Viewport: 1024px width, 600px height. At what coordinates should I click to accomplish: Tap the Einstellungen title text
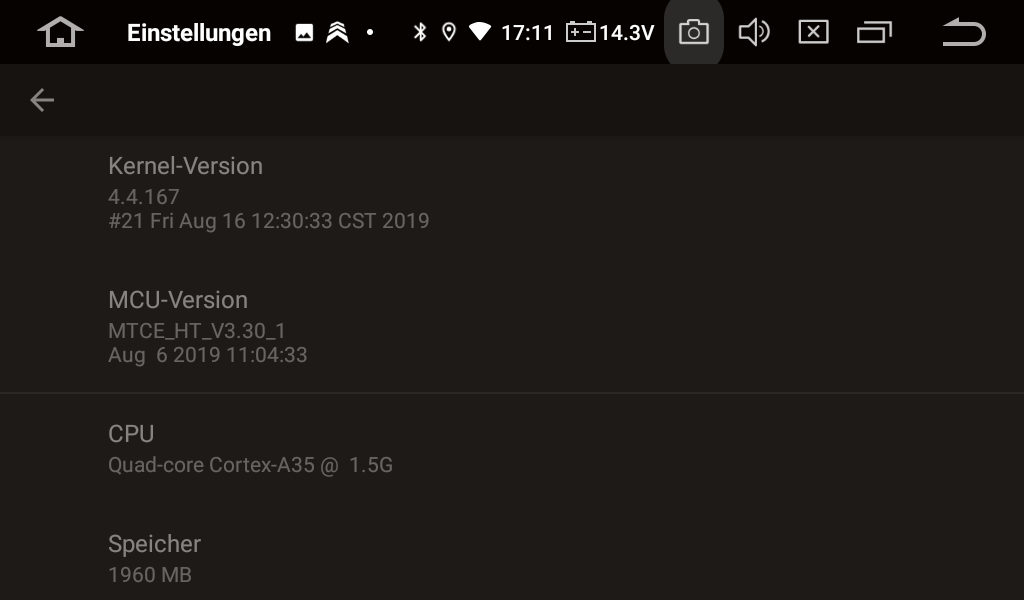pos(199,33)
